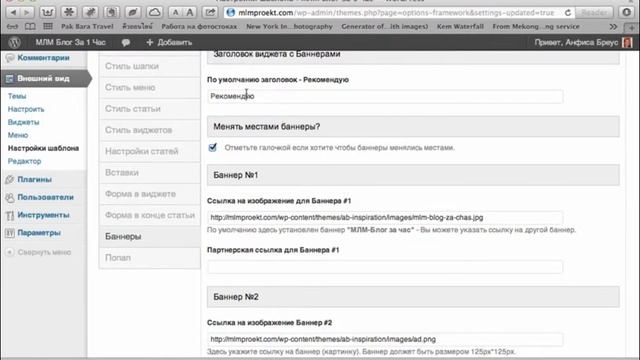Viewport: 640px width, 360px height.
Task: Reload the page with the refresh icon
Action: tap(568, 13)
